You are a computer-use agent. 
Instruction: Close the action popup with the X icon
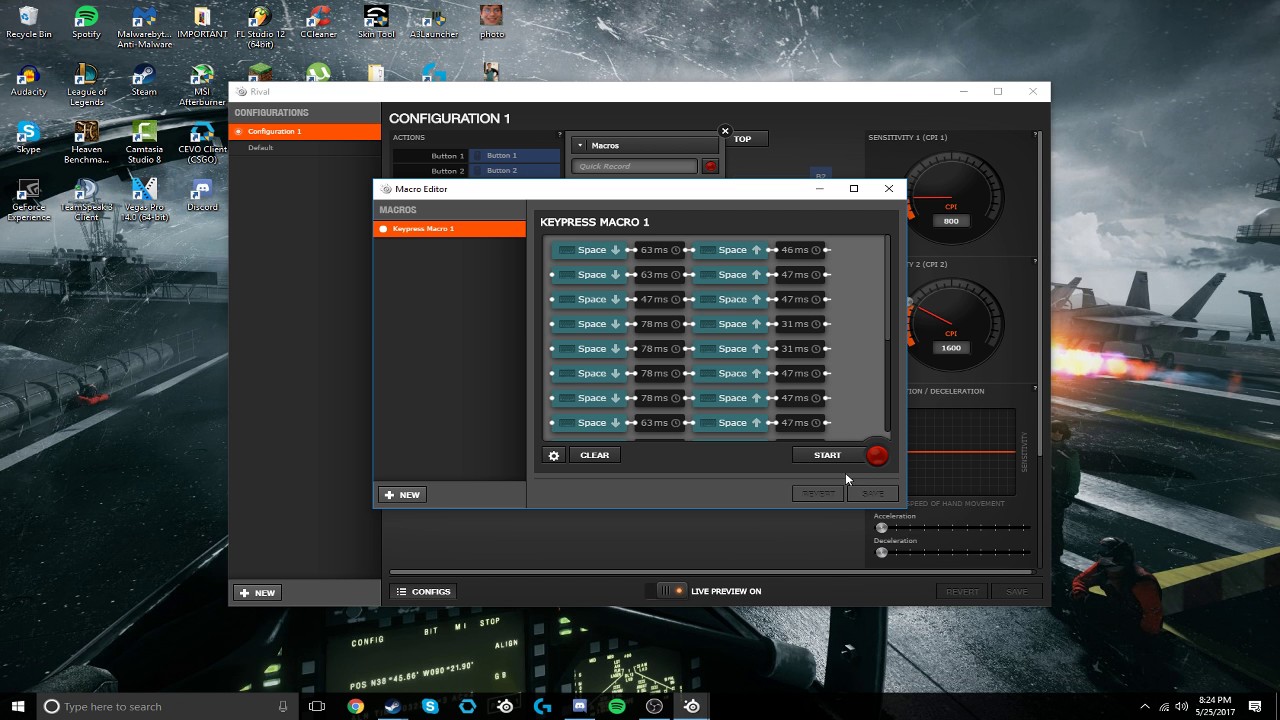click(x=725, y=131)
